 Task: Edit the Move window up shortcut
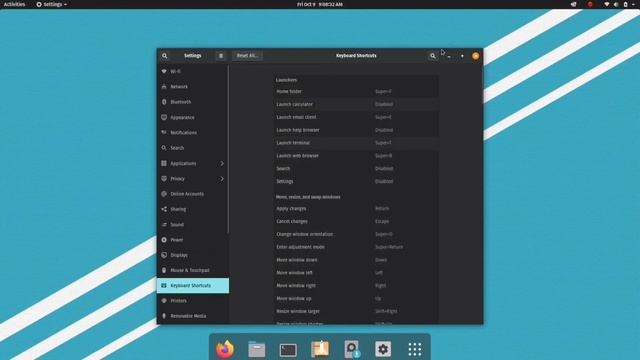pos(356,298)
